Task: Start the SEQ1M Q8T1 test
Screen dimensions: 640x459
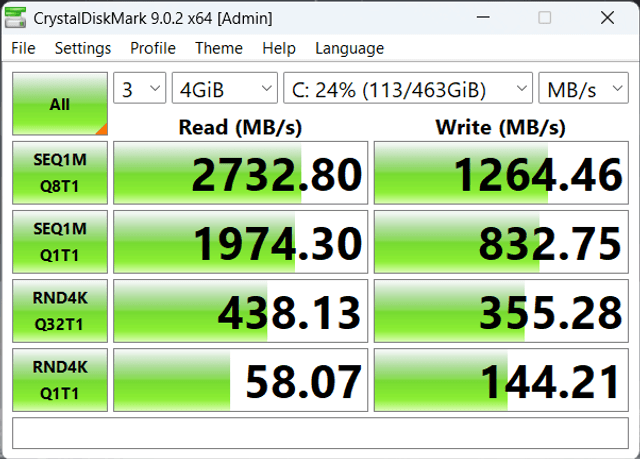Action: tap(60, 173)
